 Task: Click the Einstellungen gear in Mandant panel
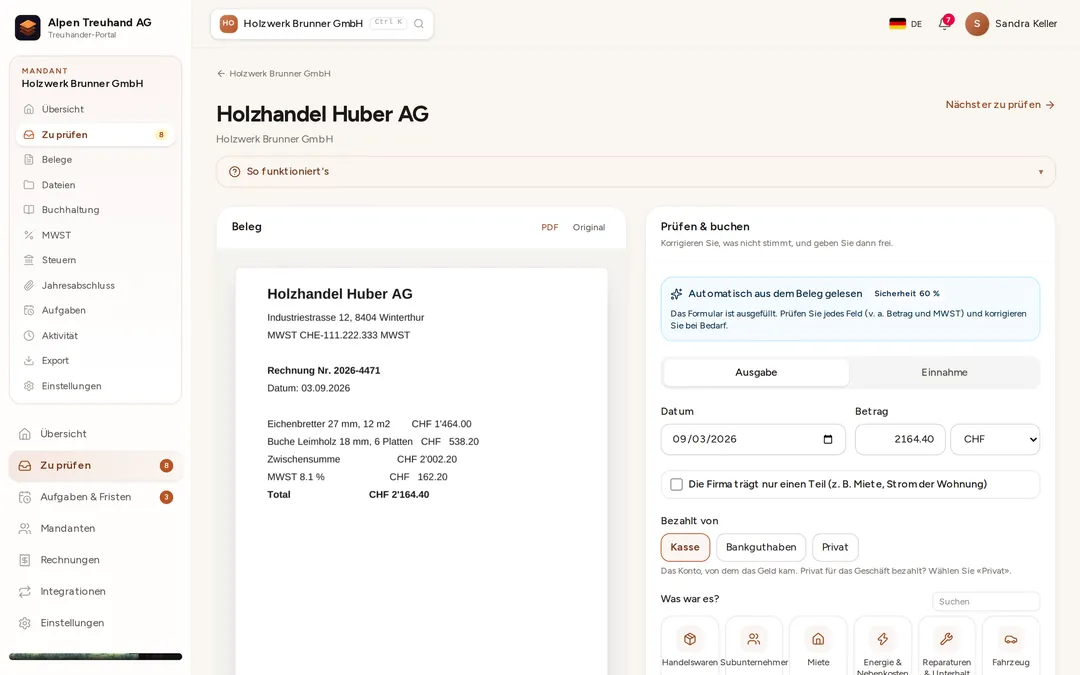click(x=29, y=386)
